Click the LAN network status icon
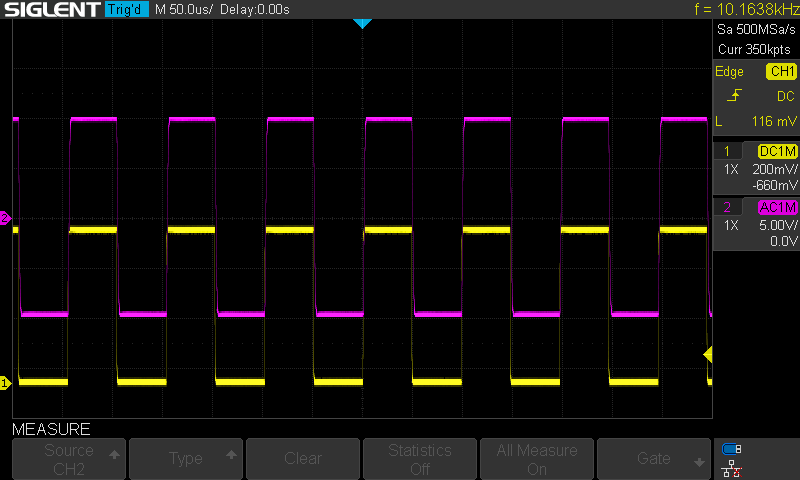Screen dimensions: 800x480 click(732, 468)
